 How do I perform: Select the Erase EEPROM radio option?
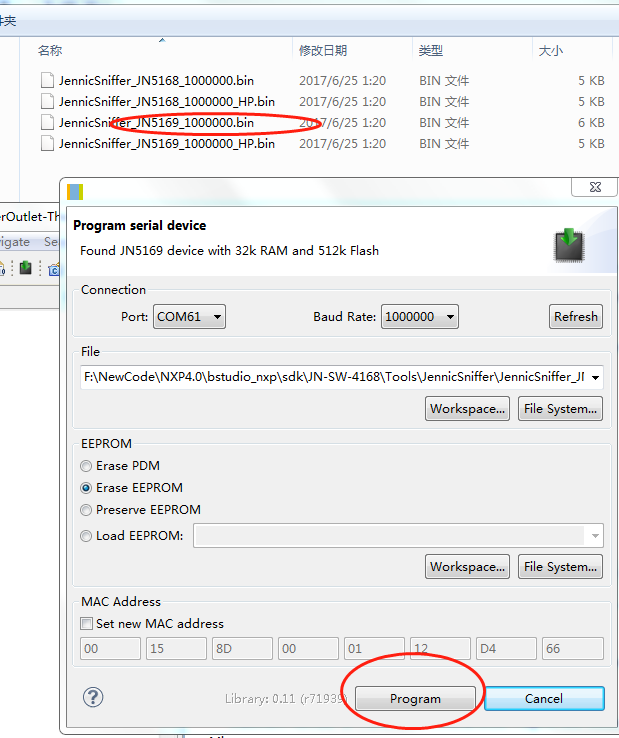(x=86, y=488)
